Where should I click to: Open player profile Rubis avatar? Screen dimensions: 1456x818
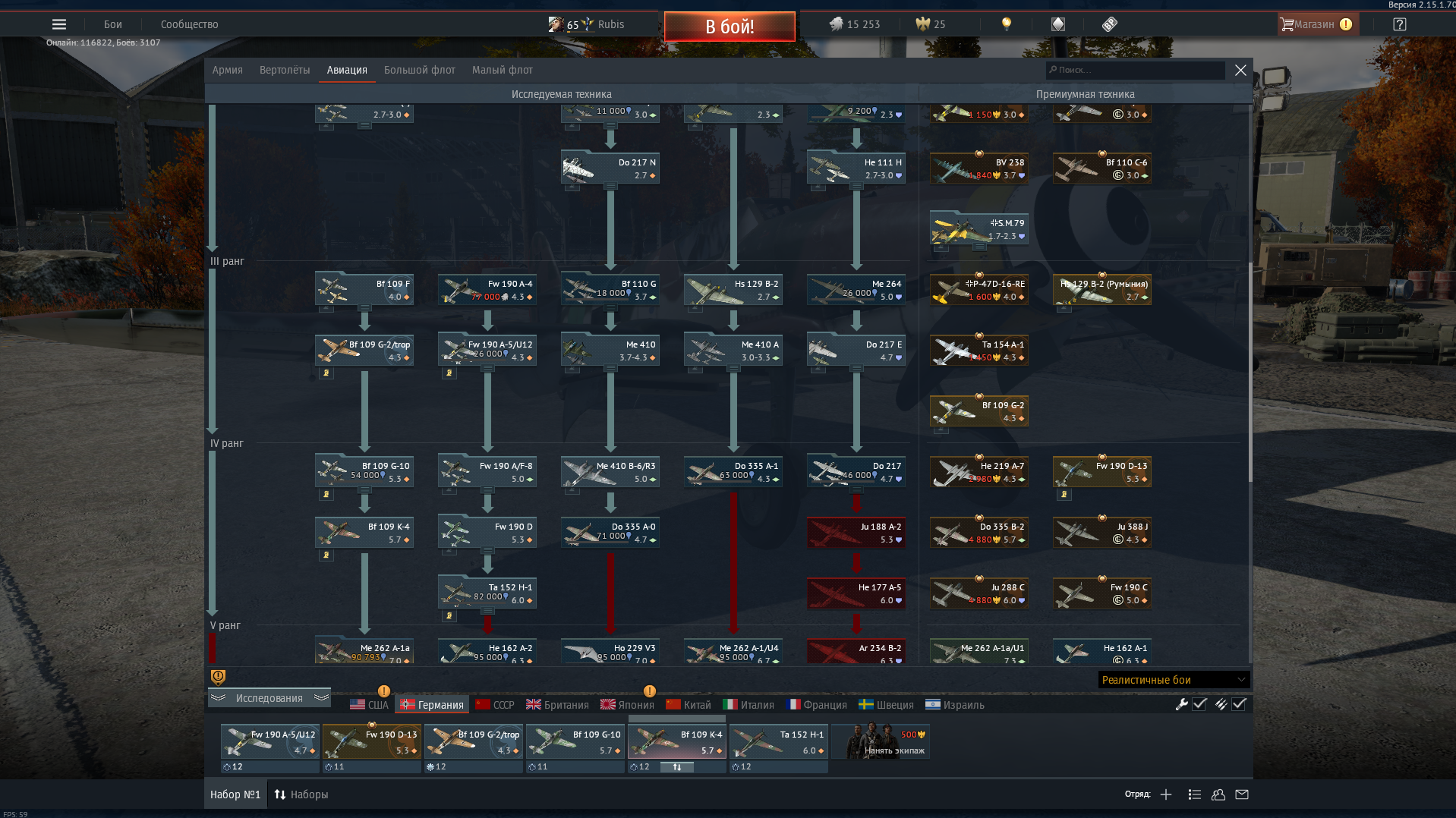[556, 24]
